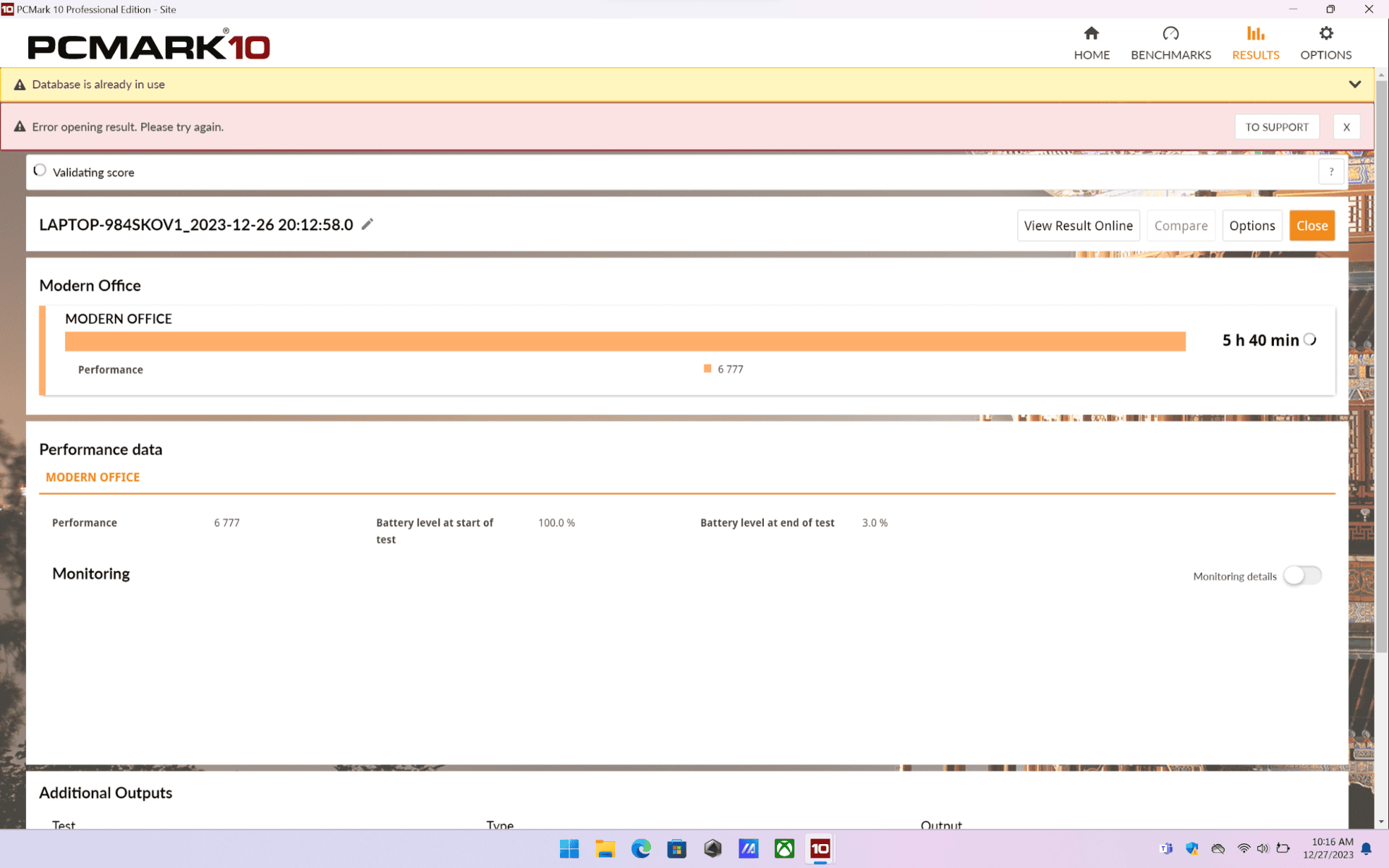Select the MODERN OFFICE performance data tab
The image size is (1389, 868).
(93, 477)
